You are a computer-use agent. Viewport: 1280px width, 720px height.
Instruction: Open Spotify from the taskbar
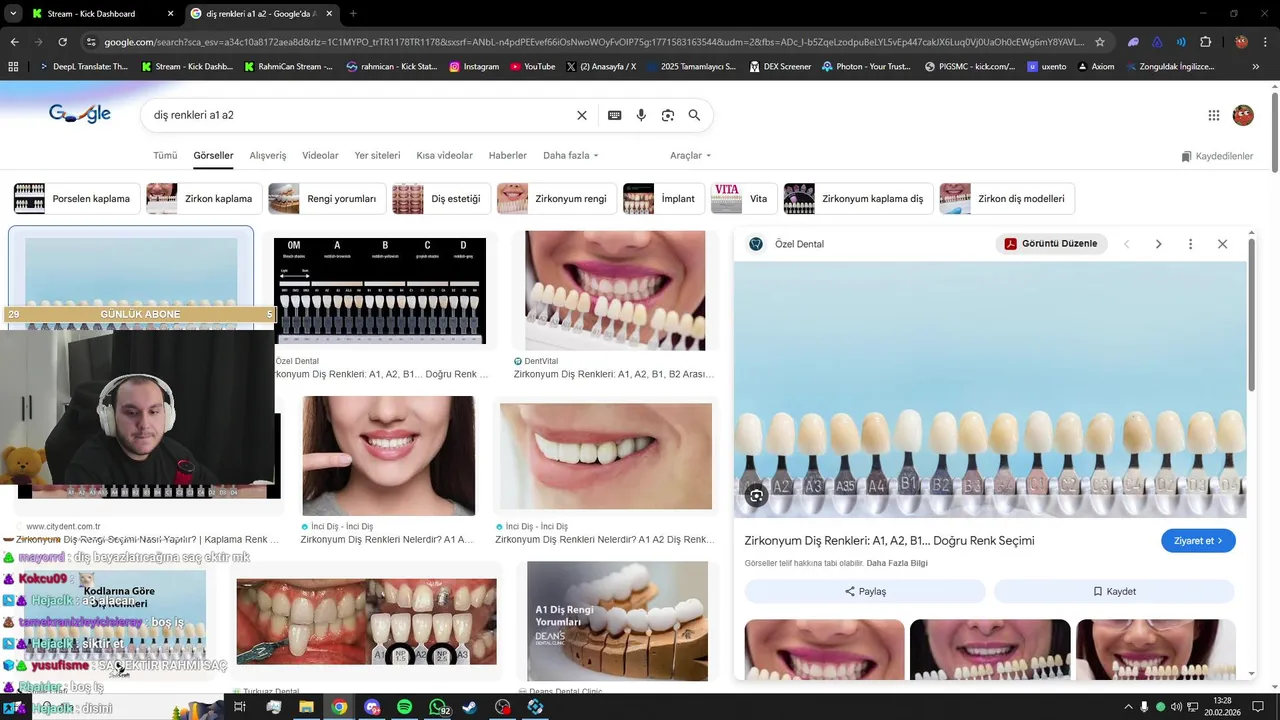[x=404, y=707]
